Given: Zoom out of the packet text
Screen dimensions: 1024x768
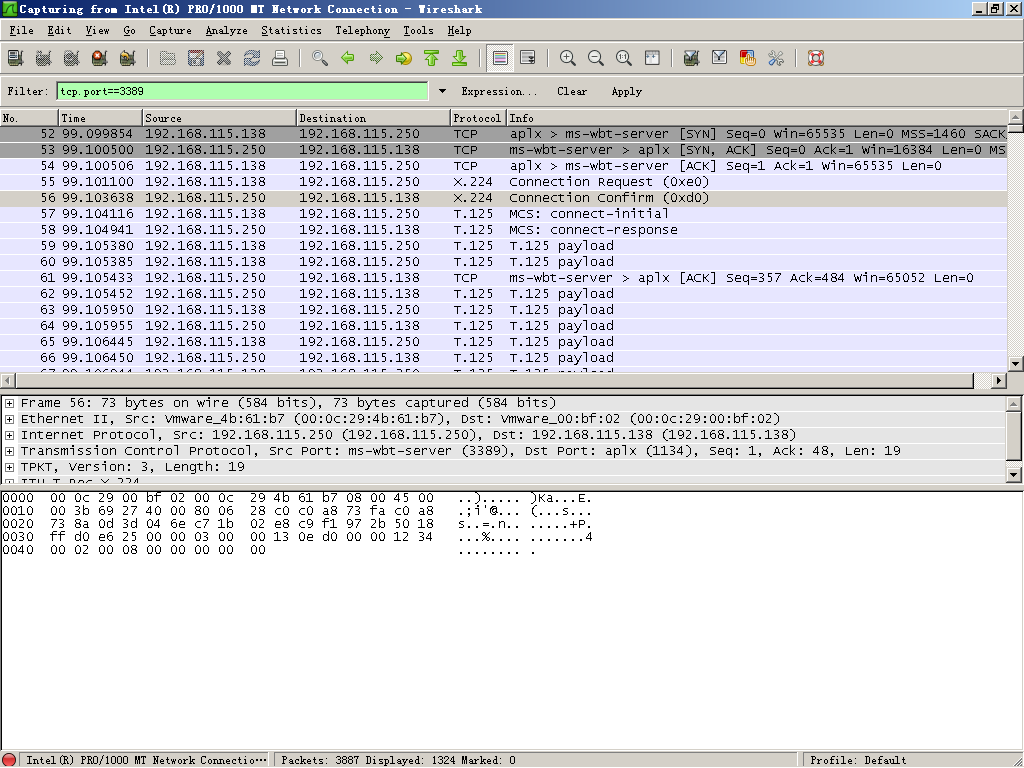Looking at the screenshot, I should [596, 58].
